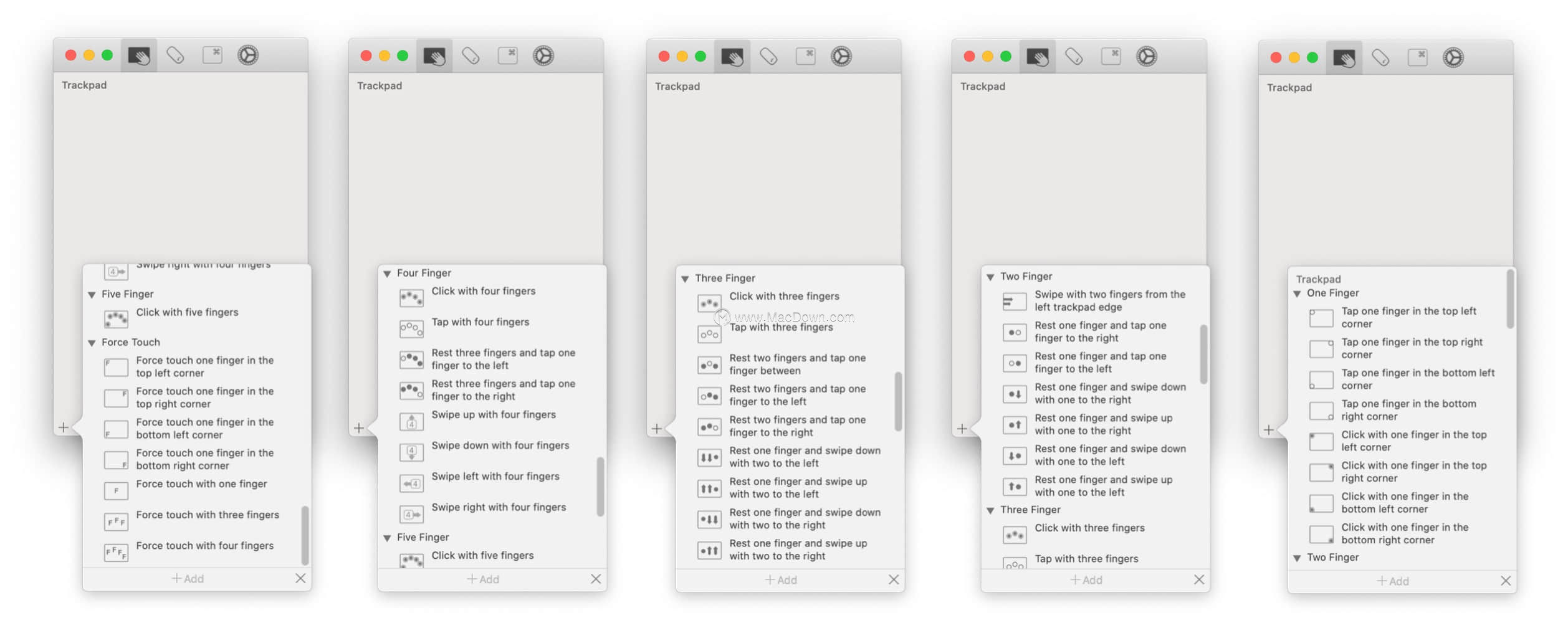Collapse the Force Touch group
Screen dimensions: 1568x633
click(x=92, y=343)
